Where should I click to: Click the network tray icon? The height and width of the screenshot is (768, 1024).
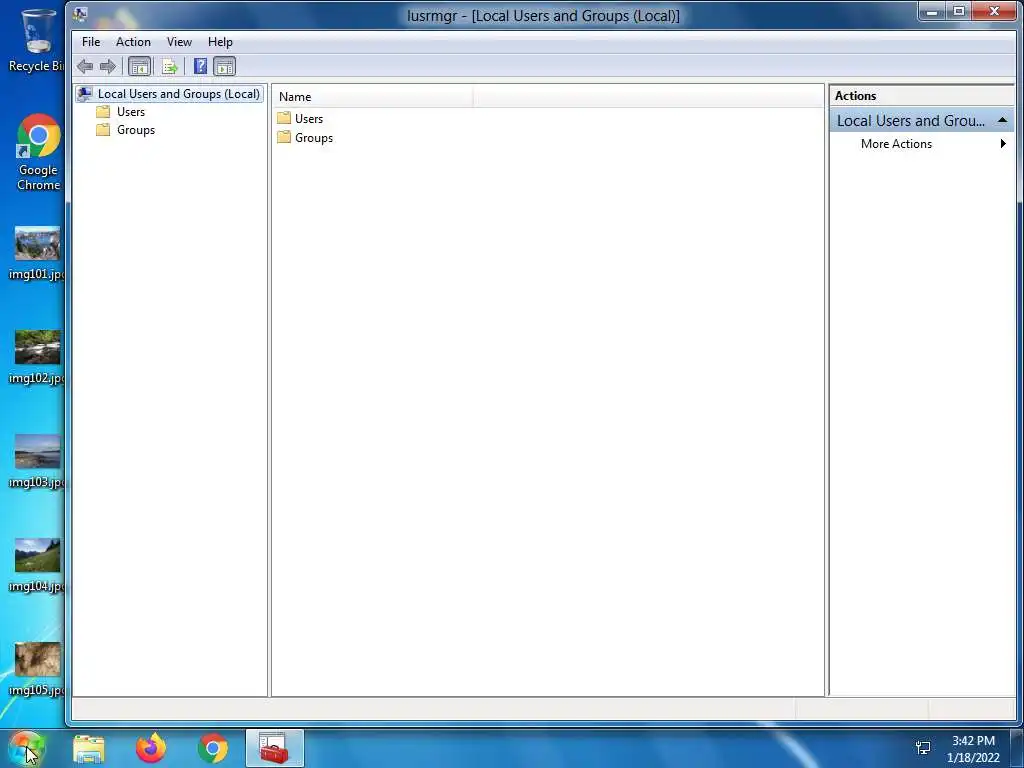click(x=923, y=748)
